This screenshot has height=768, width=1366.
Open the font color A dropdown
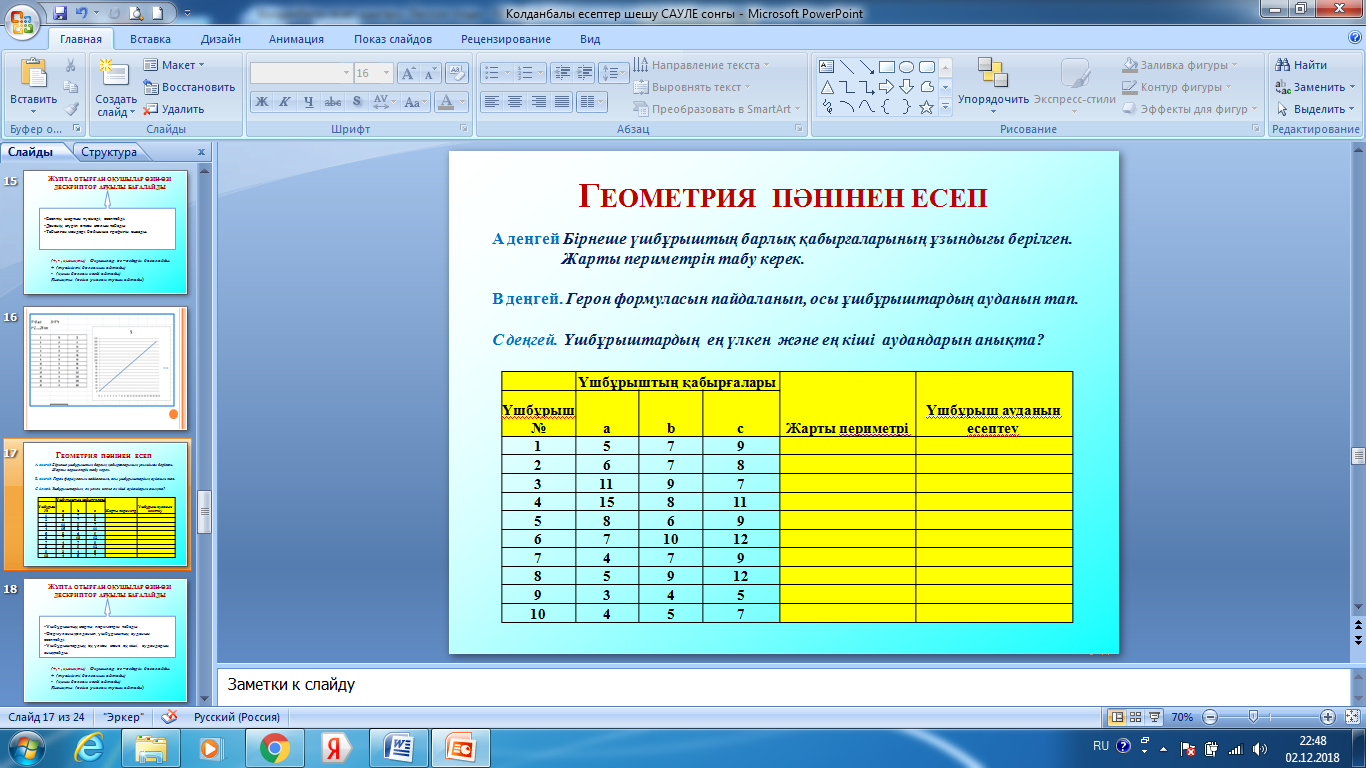tap(452, 101)
